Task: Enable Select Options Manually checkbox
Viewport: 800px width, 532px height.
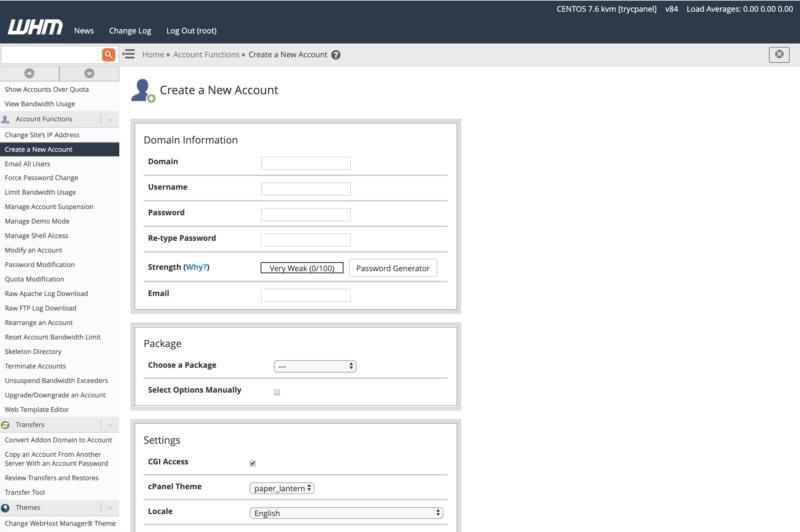Action: coord(277,392)
